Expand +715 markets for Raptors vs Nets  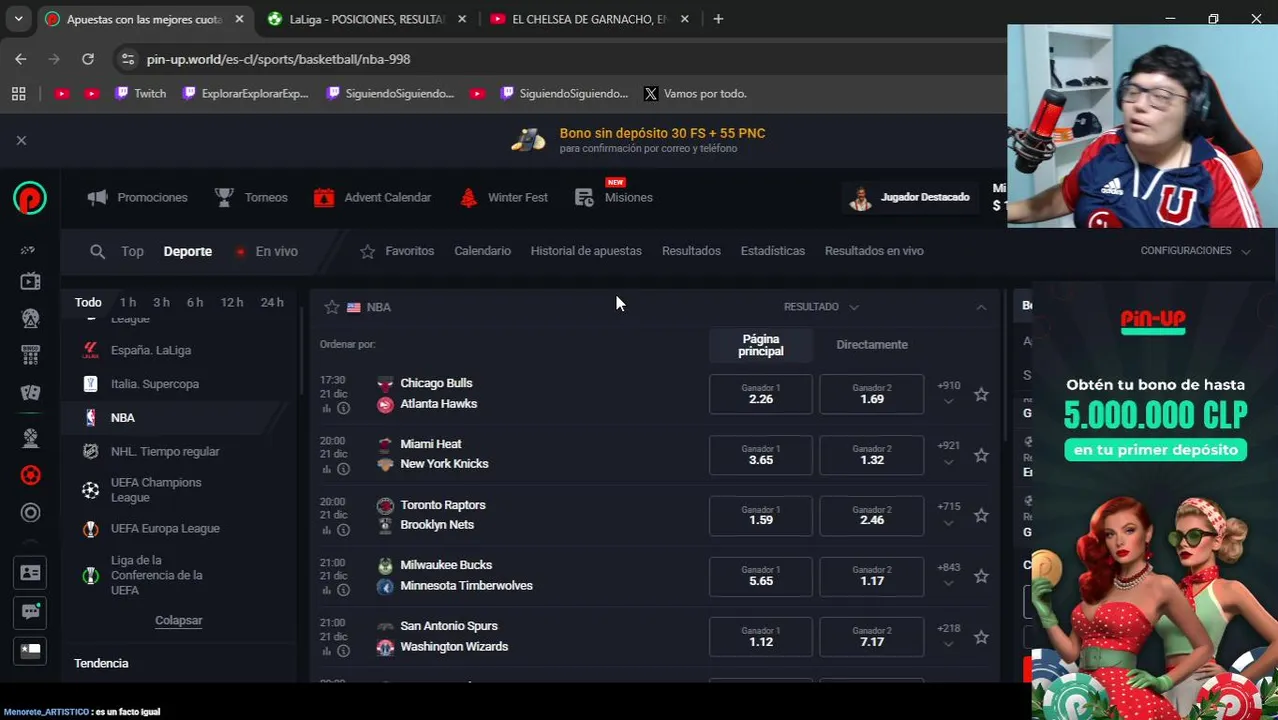pyautogui.click(x=948, y=515)
